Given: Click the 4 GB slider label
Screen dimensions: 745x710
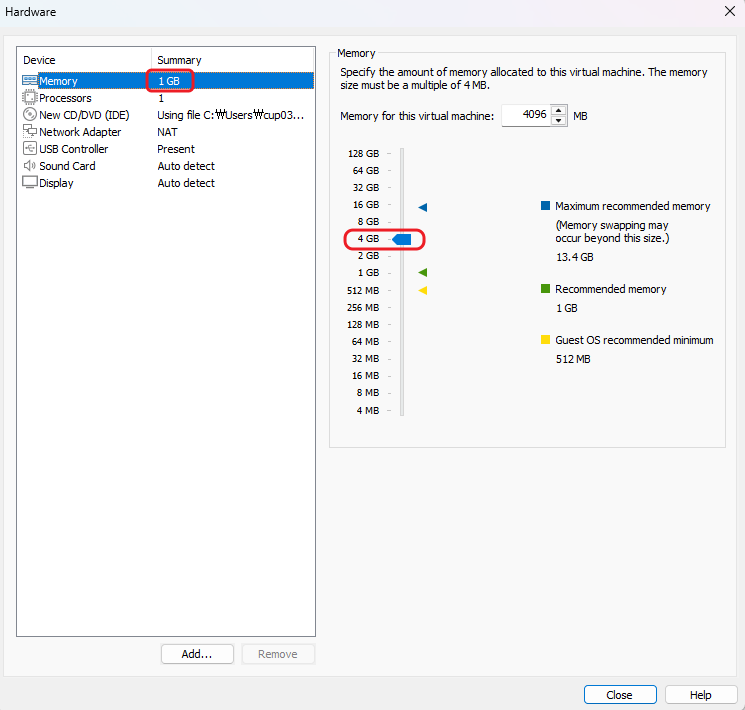Looking at the screenshot, I should click(368, 239).
